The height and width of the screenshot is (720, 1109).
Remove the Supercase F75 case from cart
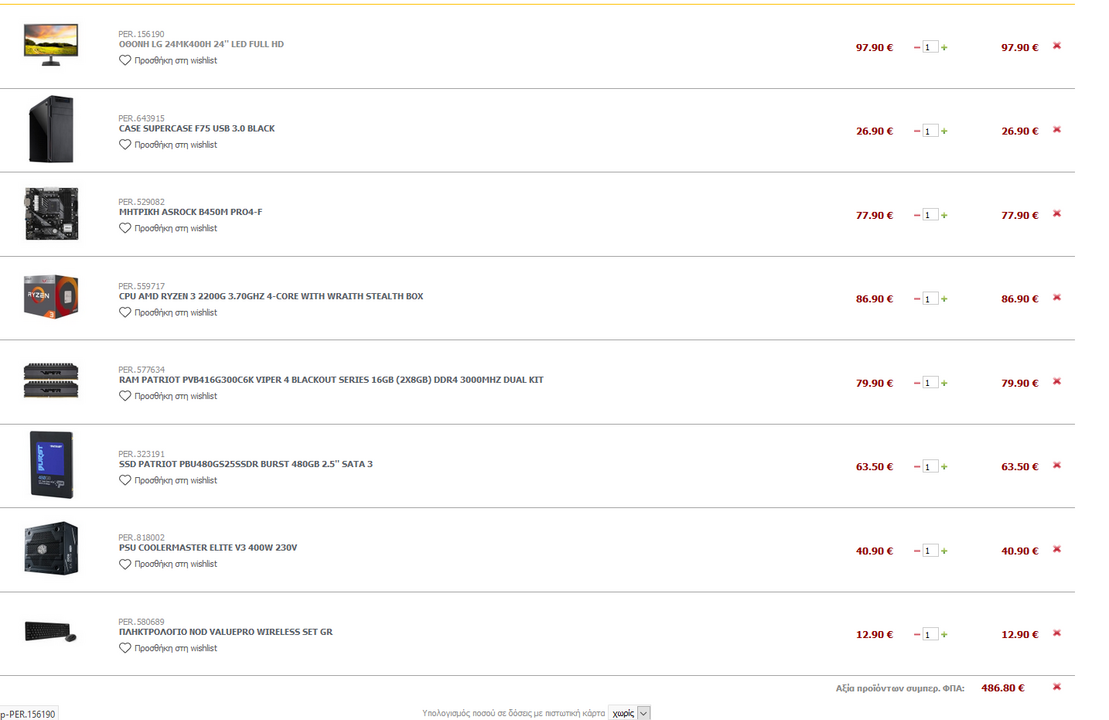coord(1057,130)
